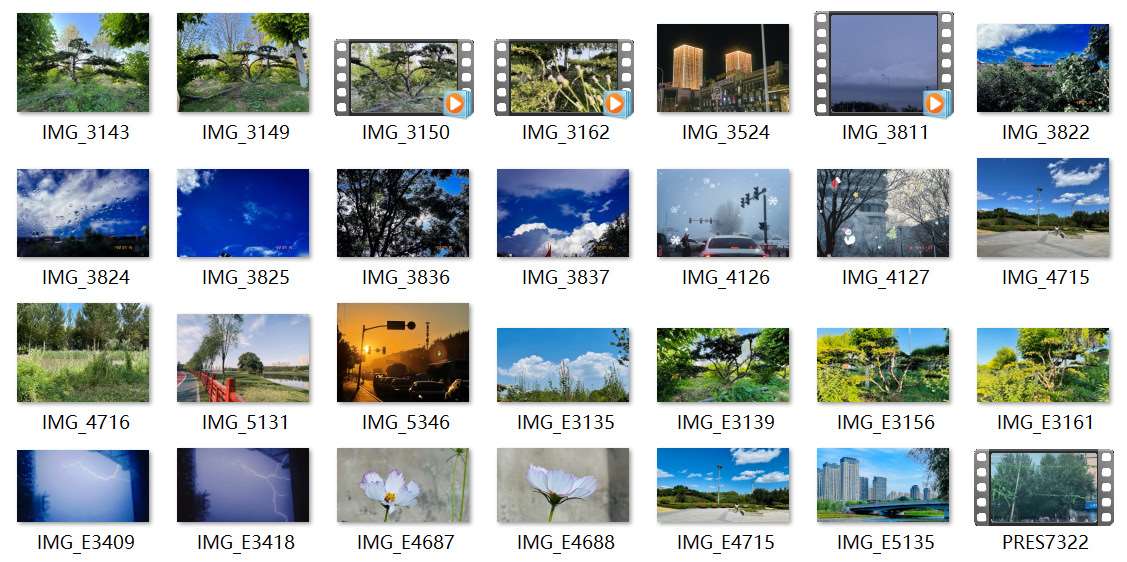Select the IMG_3824 cloudy sky thumbnail

(x=83, y=213)
